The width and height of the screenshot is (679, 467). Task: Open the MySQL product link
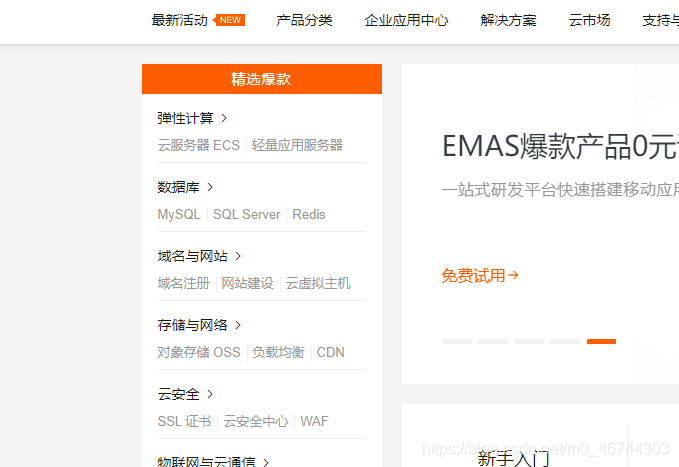179,214
